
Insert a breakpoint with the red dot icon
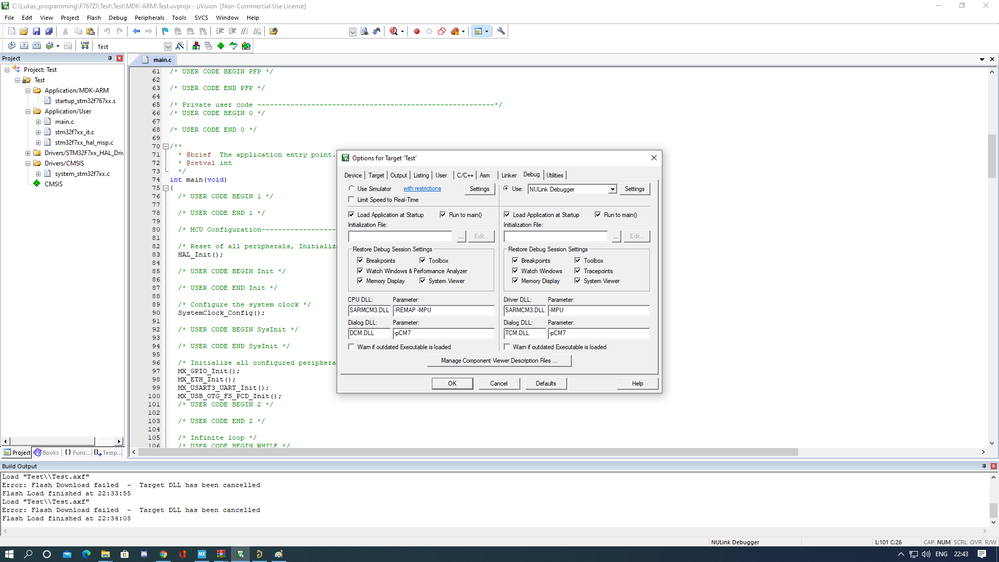417,31
